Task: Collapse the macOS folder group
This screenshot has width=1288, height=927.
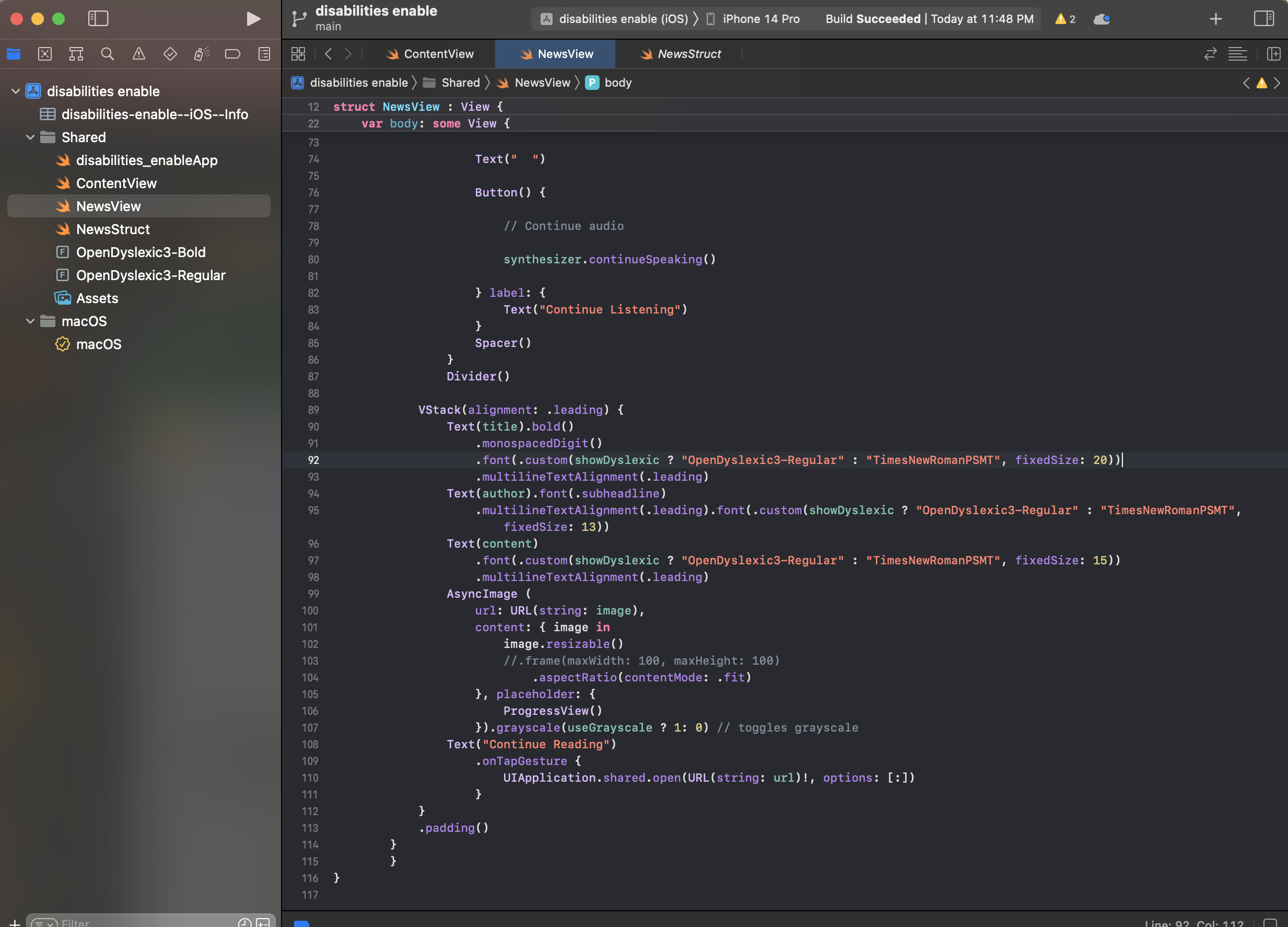Action: (31, 321)
